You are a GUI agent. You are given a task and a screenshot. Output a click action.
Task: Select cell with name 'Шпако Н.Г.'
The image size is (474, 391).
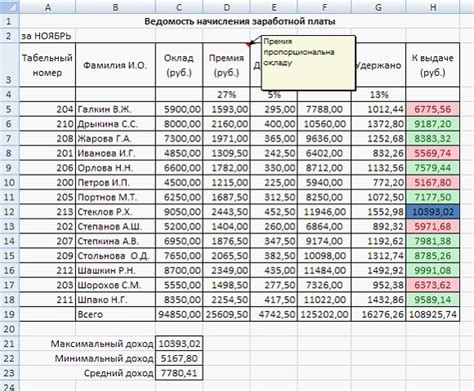click(x=115, y=300)
